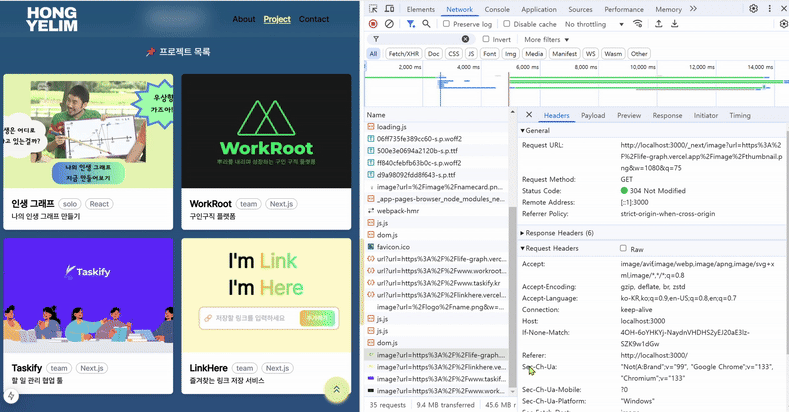Select the favicon.ico request
This screenshot has height=412, width=789.
tap(437, 246)
